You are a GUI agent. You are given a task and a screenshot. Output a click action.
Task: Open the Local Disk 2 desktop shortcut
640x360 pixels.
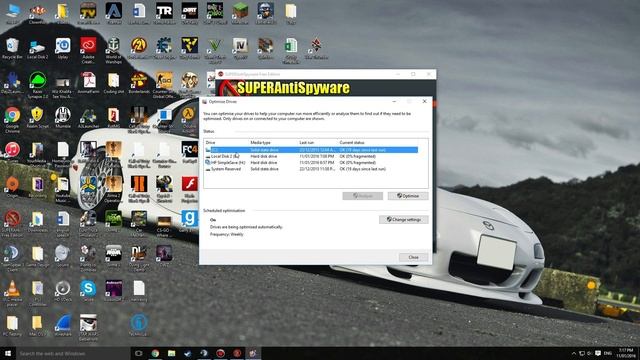click(37, 49)
